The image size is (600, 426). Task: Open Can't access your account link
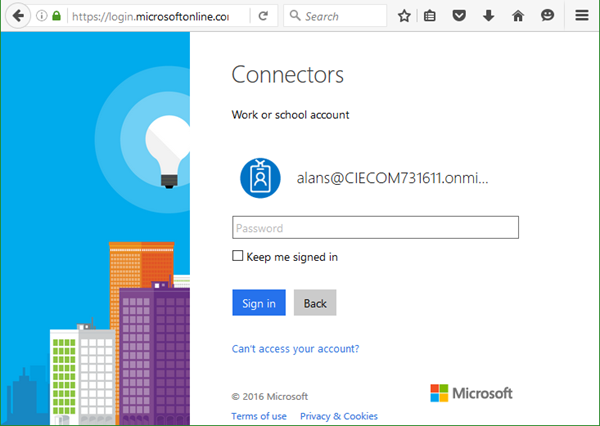tap(295, 349)
